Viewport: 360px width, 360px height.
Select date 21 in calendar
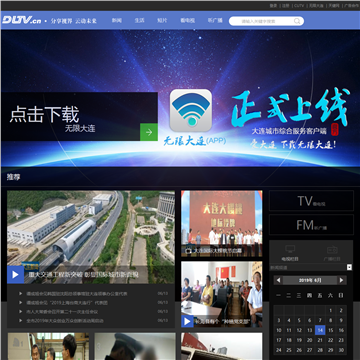[320, 340]
